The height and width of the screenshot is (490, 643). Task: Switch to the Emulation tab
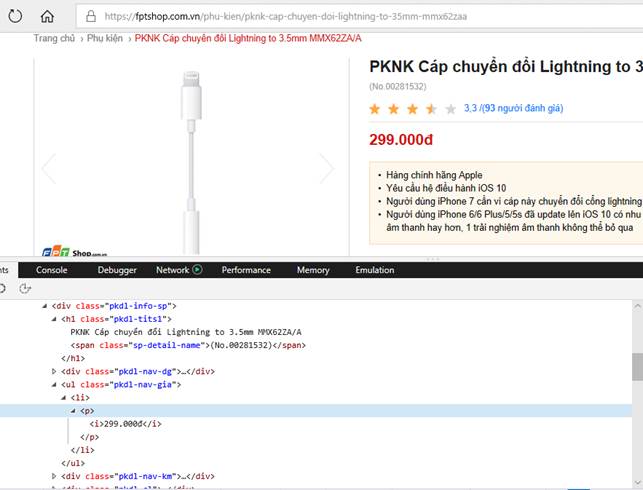click(x=375, y=270)
